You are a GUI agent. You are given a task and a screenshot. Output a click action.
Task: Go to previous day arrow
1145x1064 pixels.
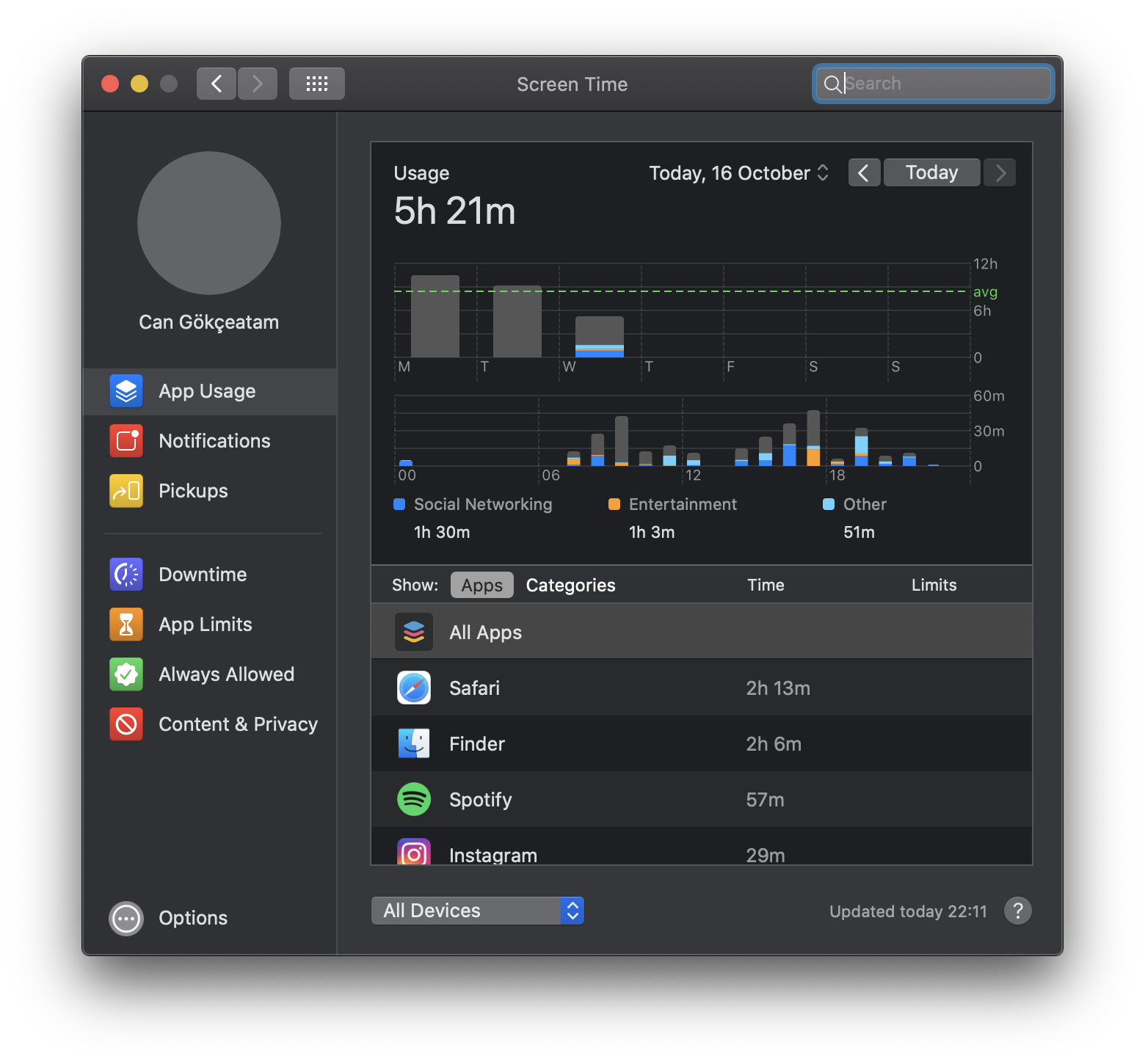[865, 172]
